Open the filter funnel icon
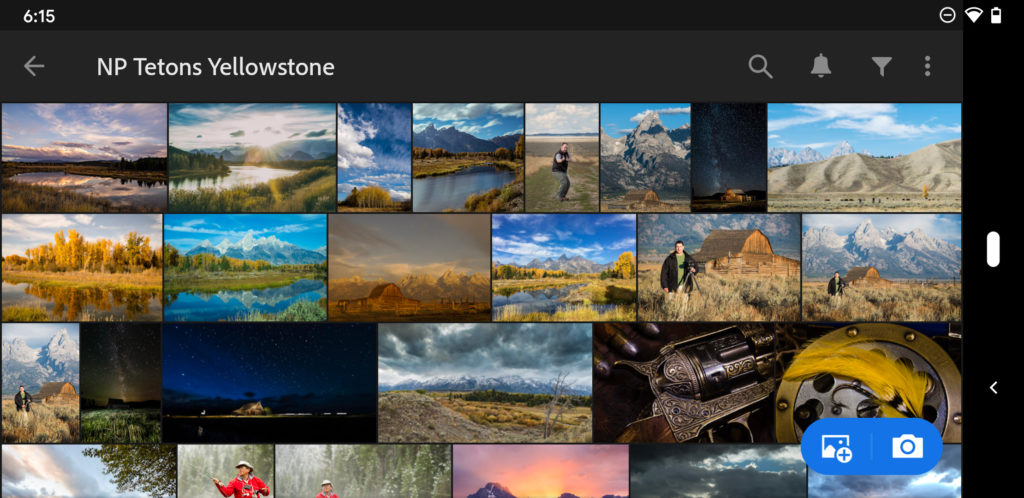Image resolution: width=1024 pixels, height=498 pixels. 882,66
